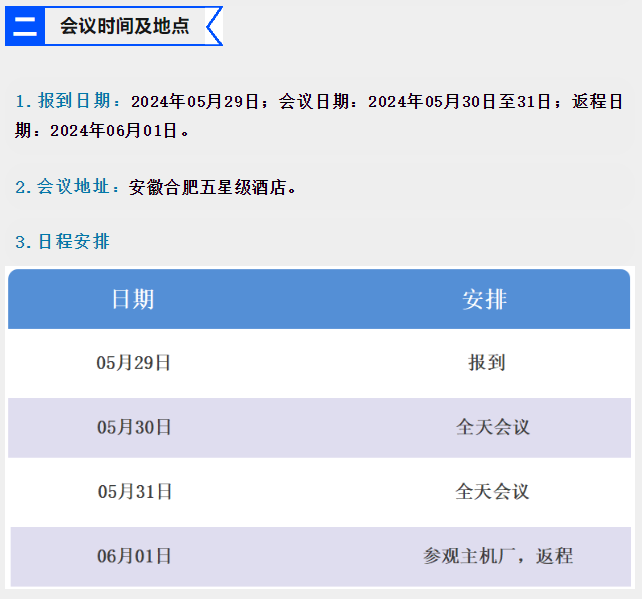
Task: Click the 2024年05月30日至31日 meeting date text
Action: pos(463,101)
